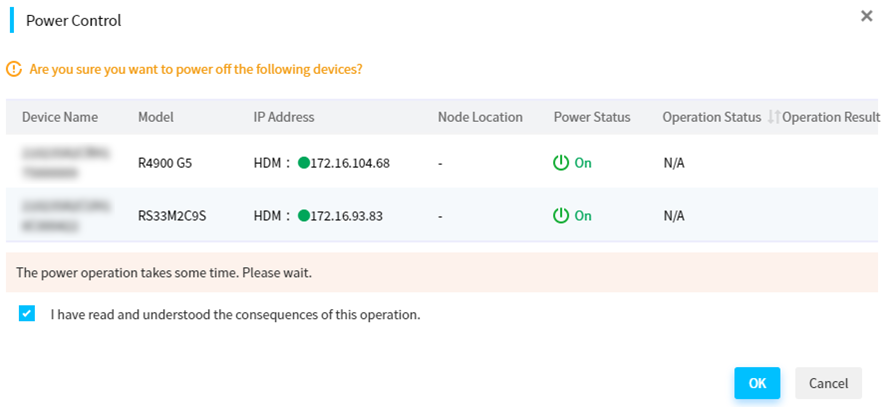
Task: Select the R4900 G5 device row
Action: click(x=442, y=163)
